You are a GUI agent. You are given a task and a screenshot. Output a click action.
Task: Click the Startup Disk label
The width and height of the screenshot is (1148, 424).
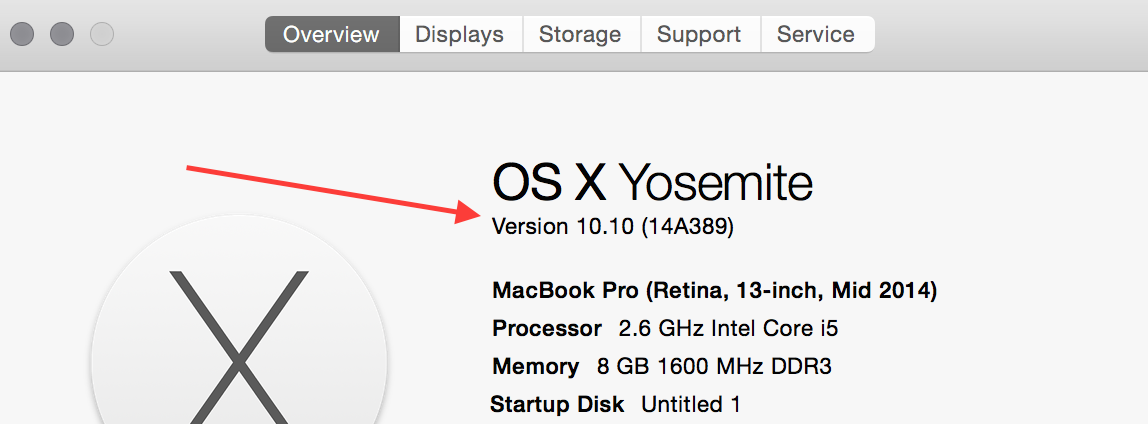point(557,405)
